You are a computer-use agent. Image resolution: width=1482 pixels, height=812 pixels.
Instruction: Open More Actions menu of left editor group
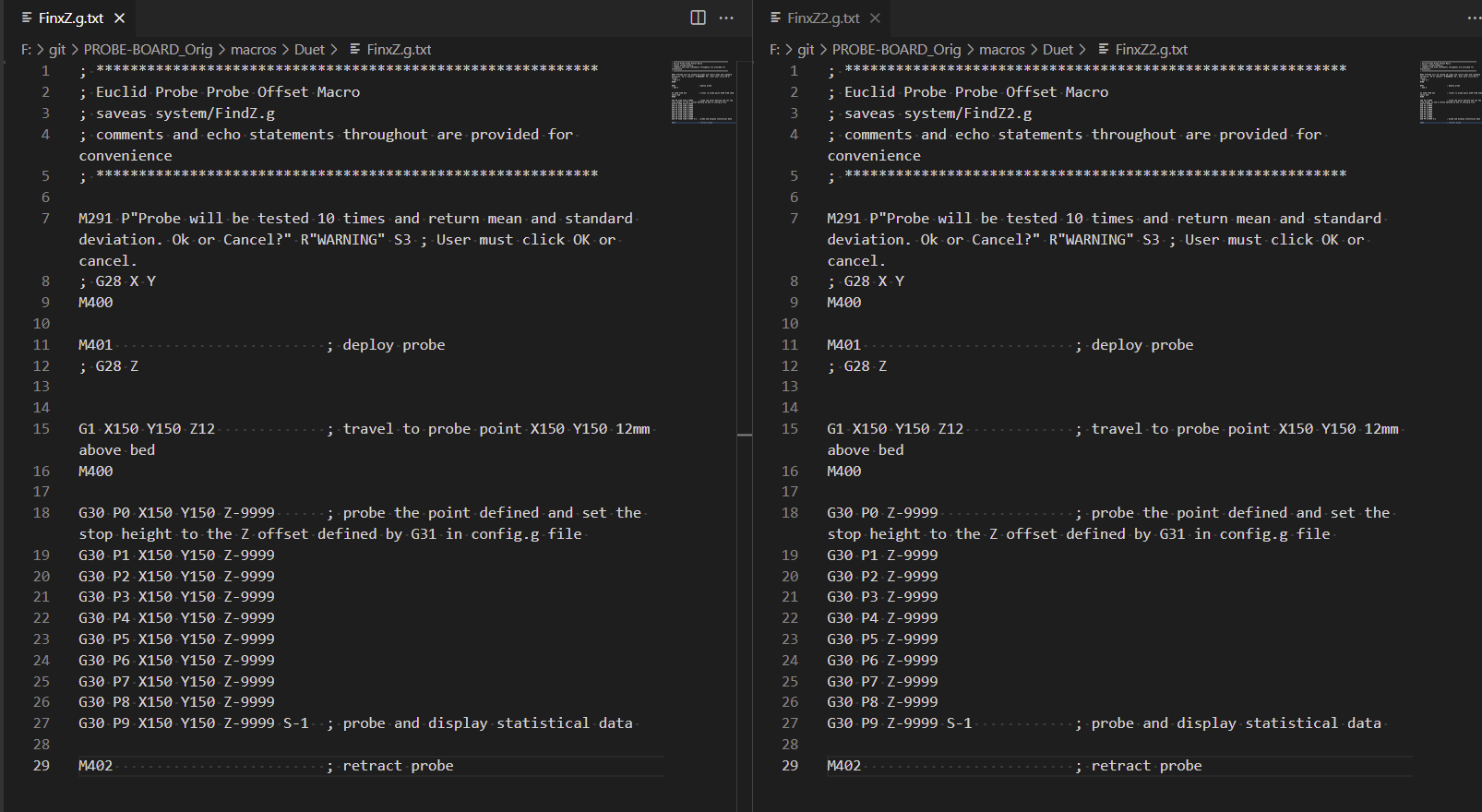[x=726, y=18]
